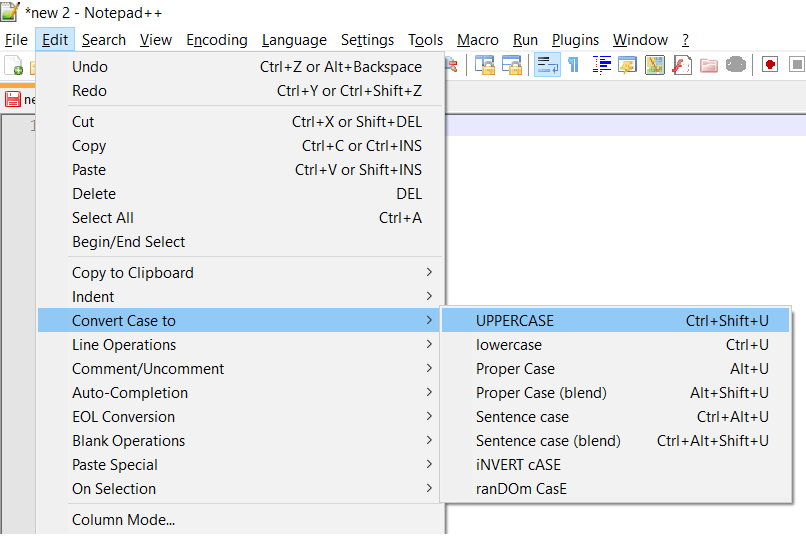
Task: Click the Notepad++ title bar app icon
Action: (10, 12)
